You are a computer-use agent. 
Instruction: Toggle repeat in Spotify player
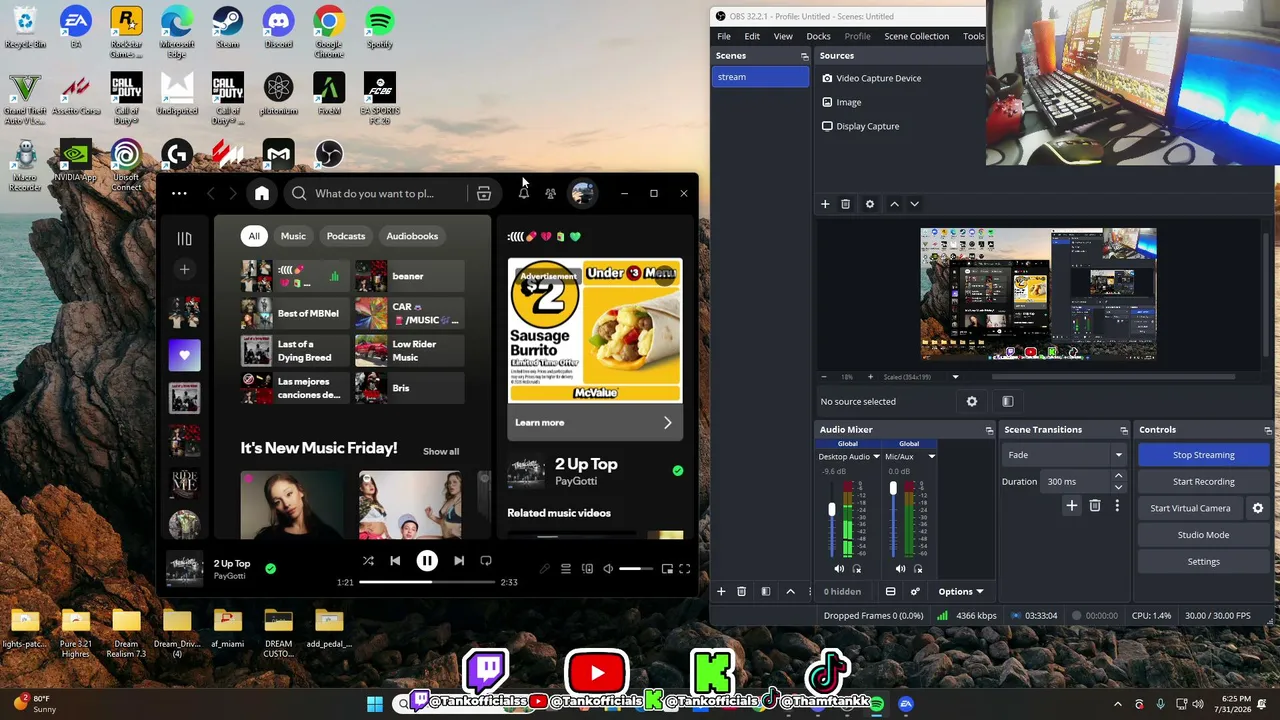pyautogui.click(x=486, y=561)
